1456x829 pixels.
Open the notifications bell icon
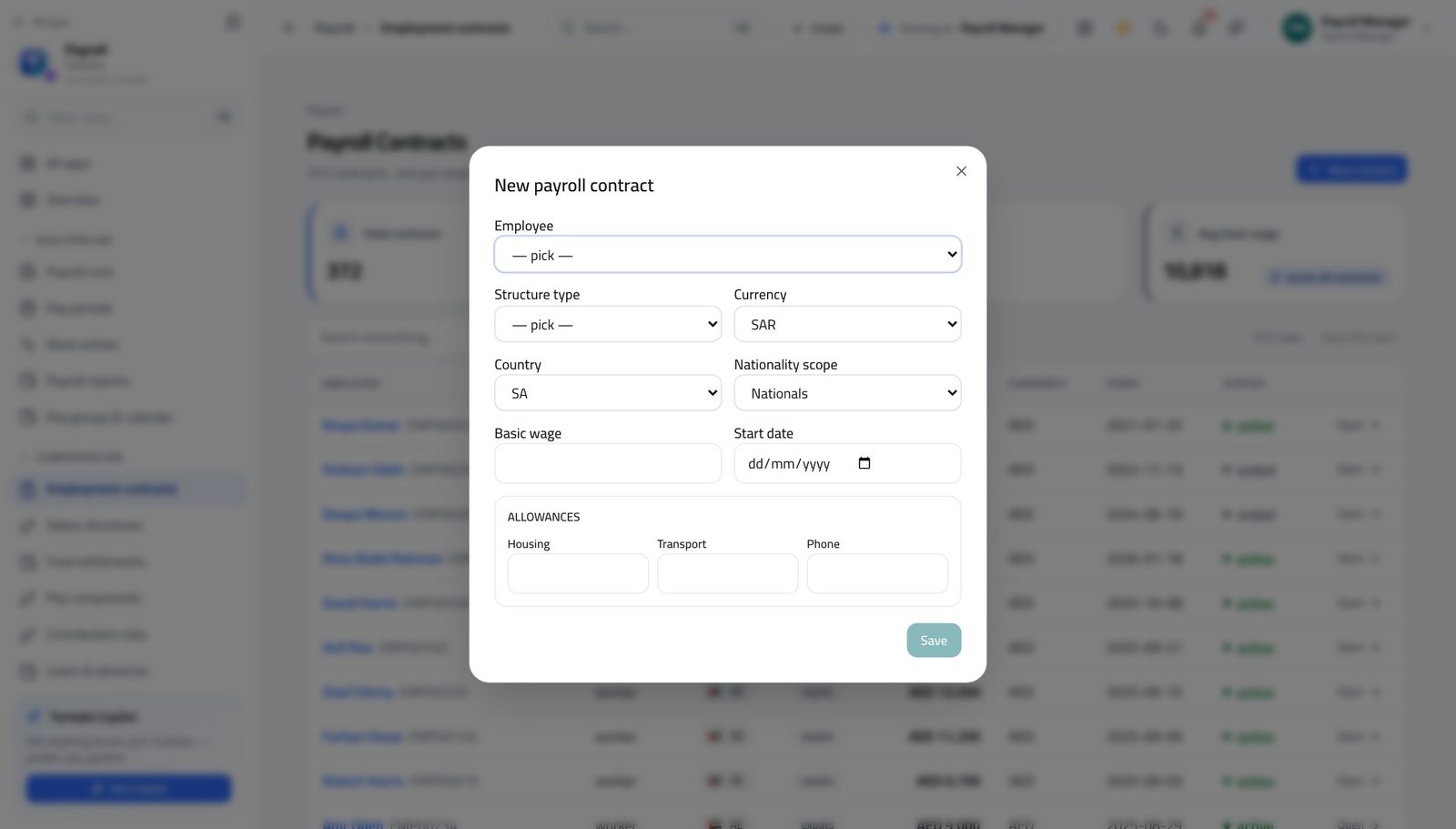click(x=1199, y=28)
